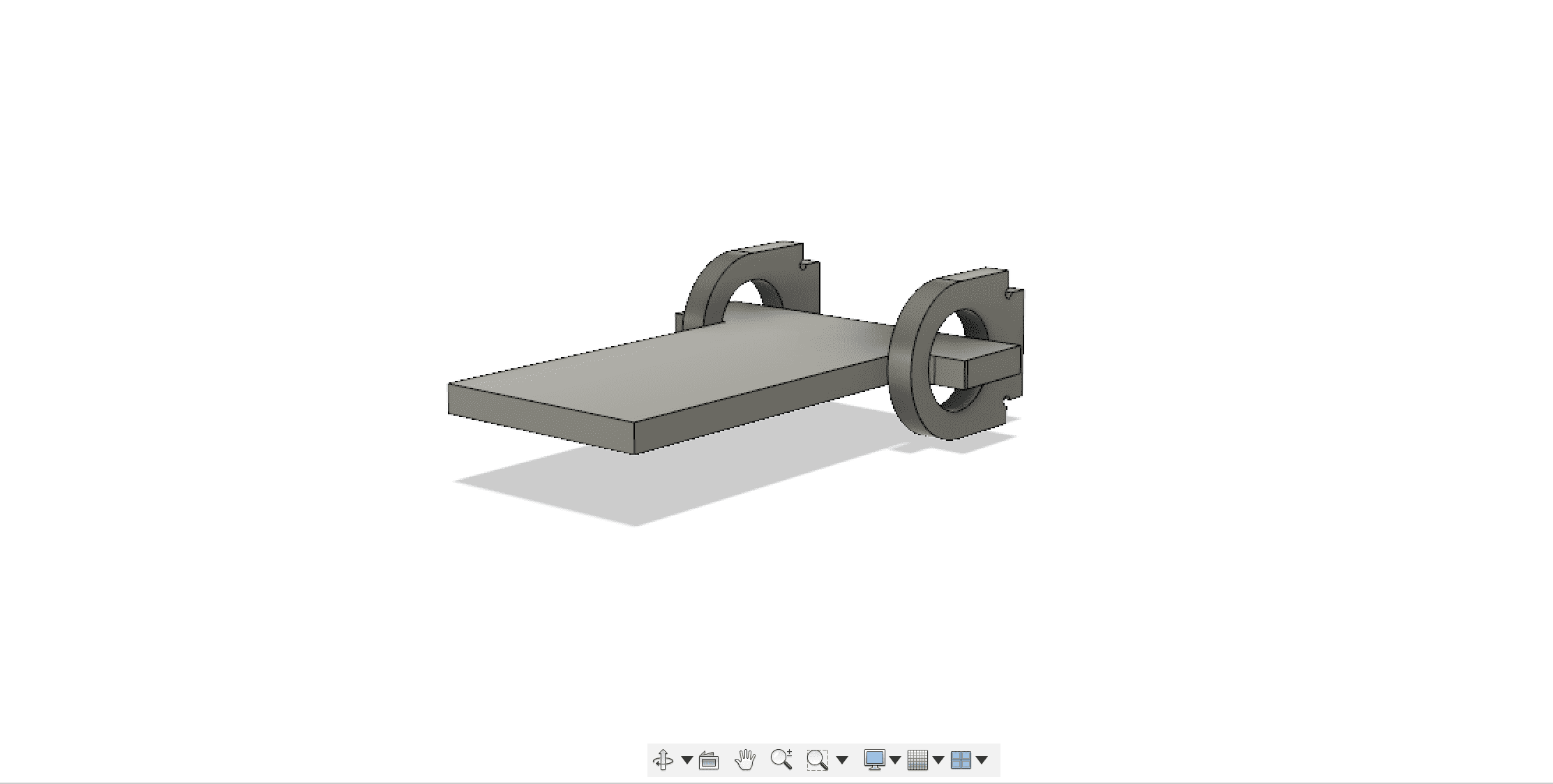Click the Zoom Window tool icon
The height and width of the screenshot is (784, 1553).
(x=817, y=760)
